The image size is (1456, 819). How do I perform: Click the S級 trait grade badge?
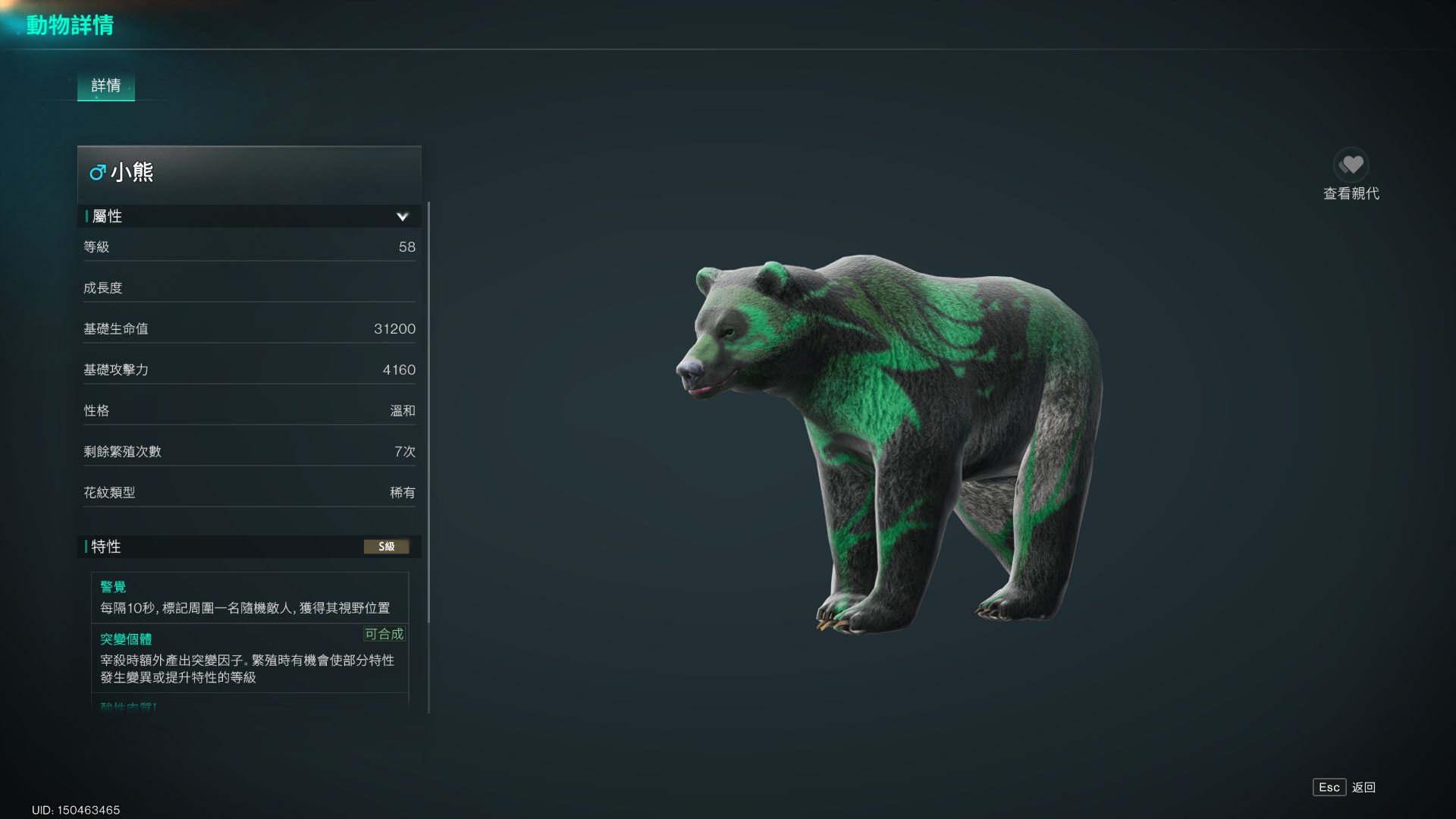(x=387, y=547)
